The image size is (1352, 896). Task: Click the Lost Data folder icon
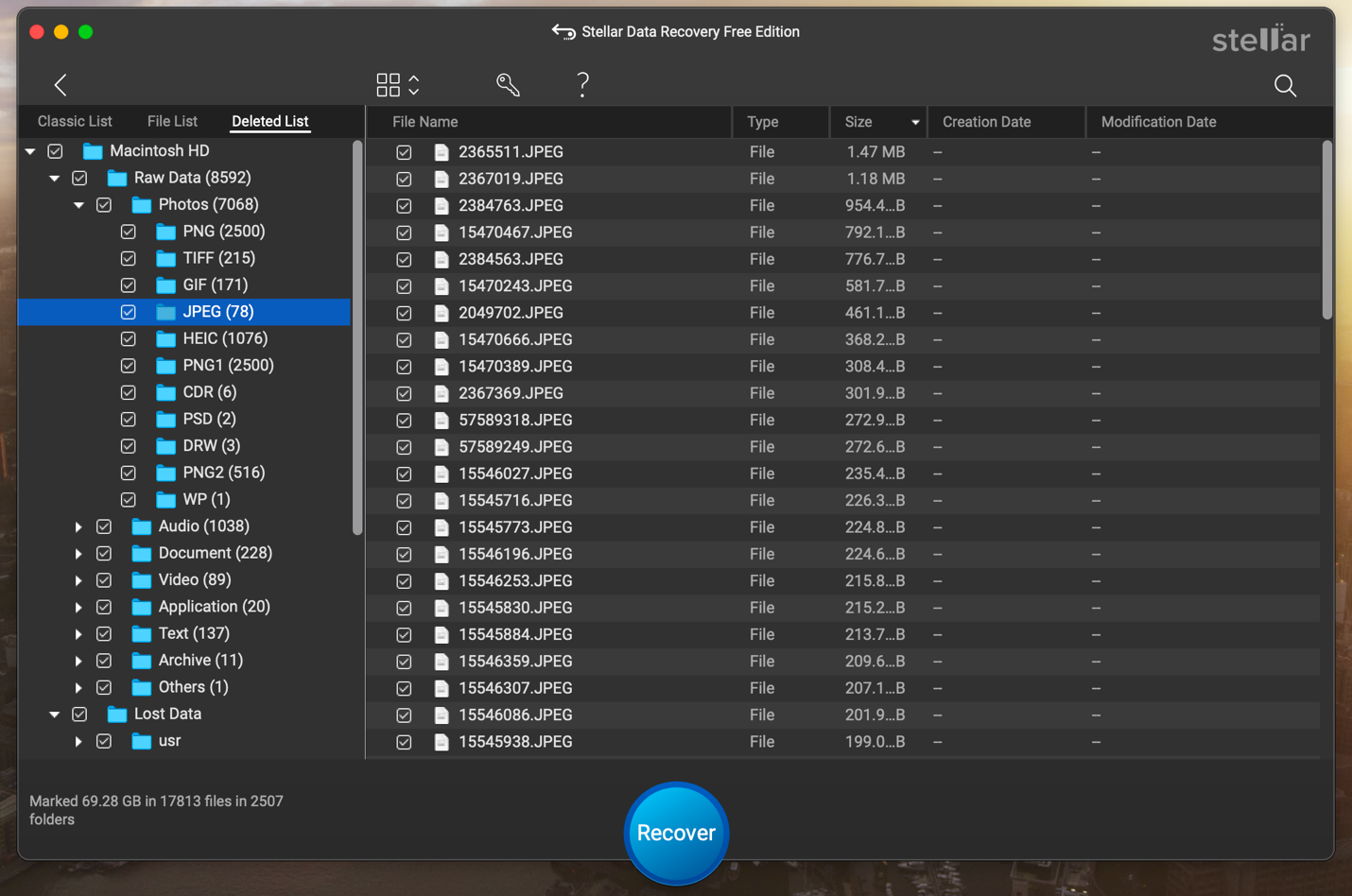tap(117, 715)
